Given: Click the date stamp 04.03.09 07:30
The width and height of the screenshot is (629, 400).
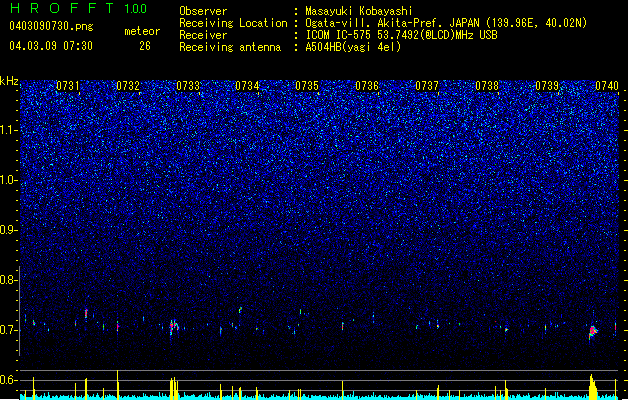Looking at the screenshot, I should pyautogui.click(x=51, y=46).
